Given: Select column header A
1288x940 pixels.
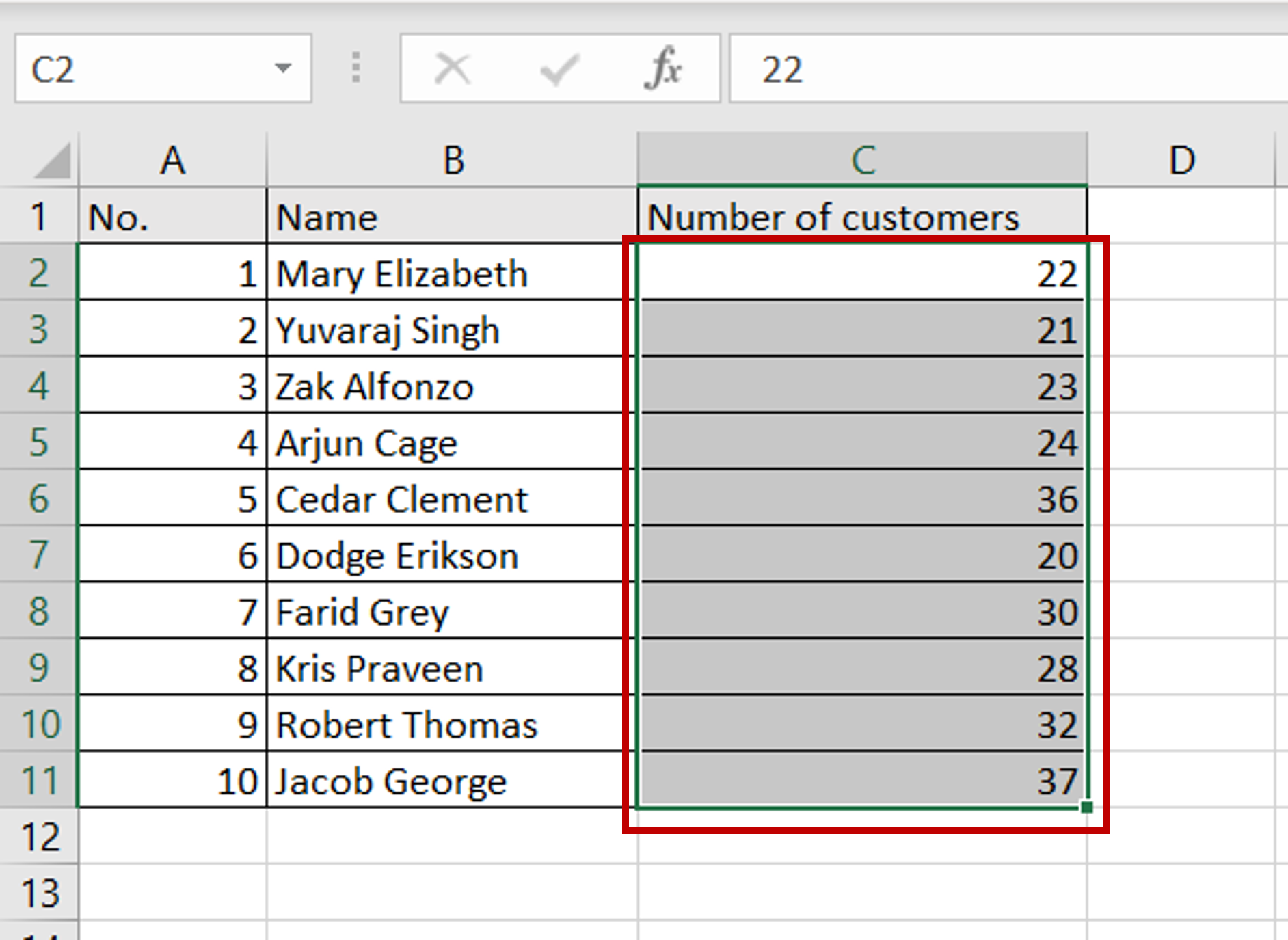Looking at the screenshot, I should pyautogui.click(x=172, y=160).
